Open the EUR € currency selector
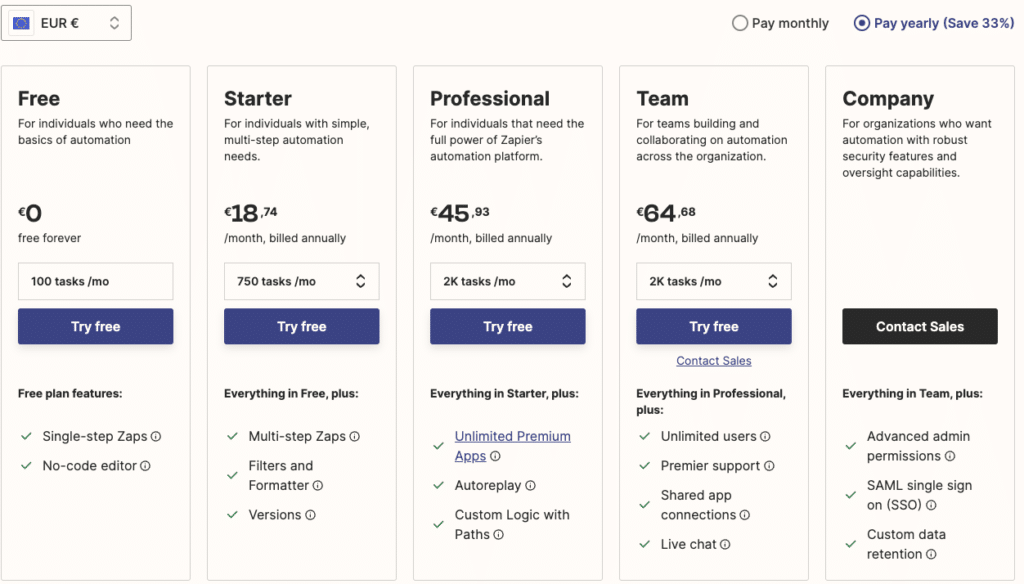This screenshot has width=1024, height=584. tap(67, 23)
